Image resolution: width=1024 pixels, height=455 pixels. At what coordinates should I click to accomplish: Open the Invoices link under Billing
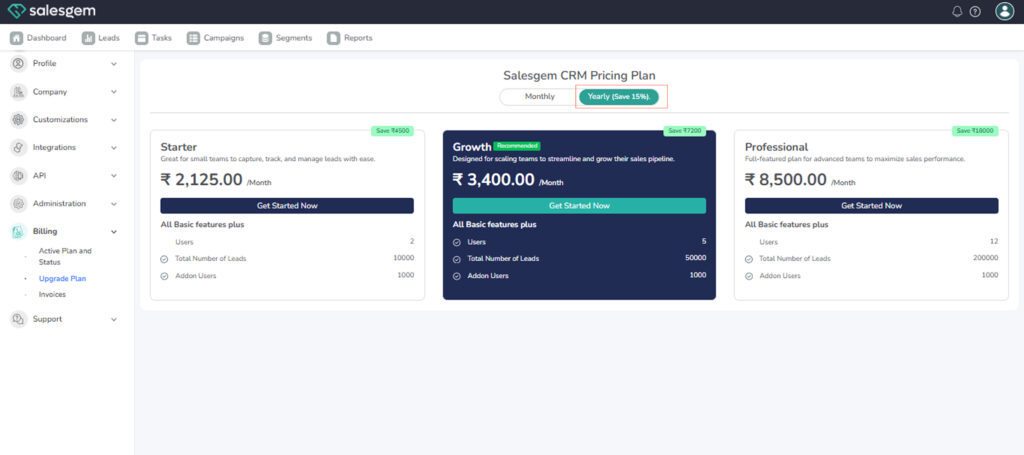pos(52,295)
